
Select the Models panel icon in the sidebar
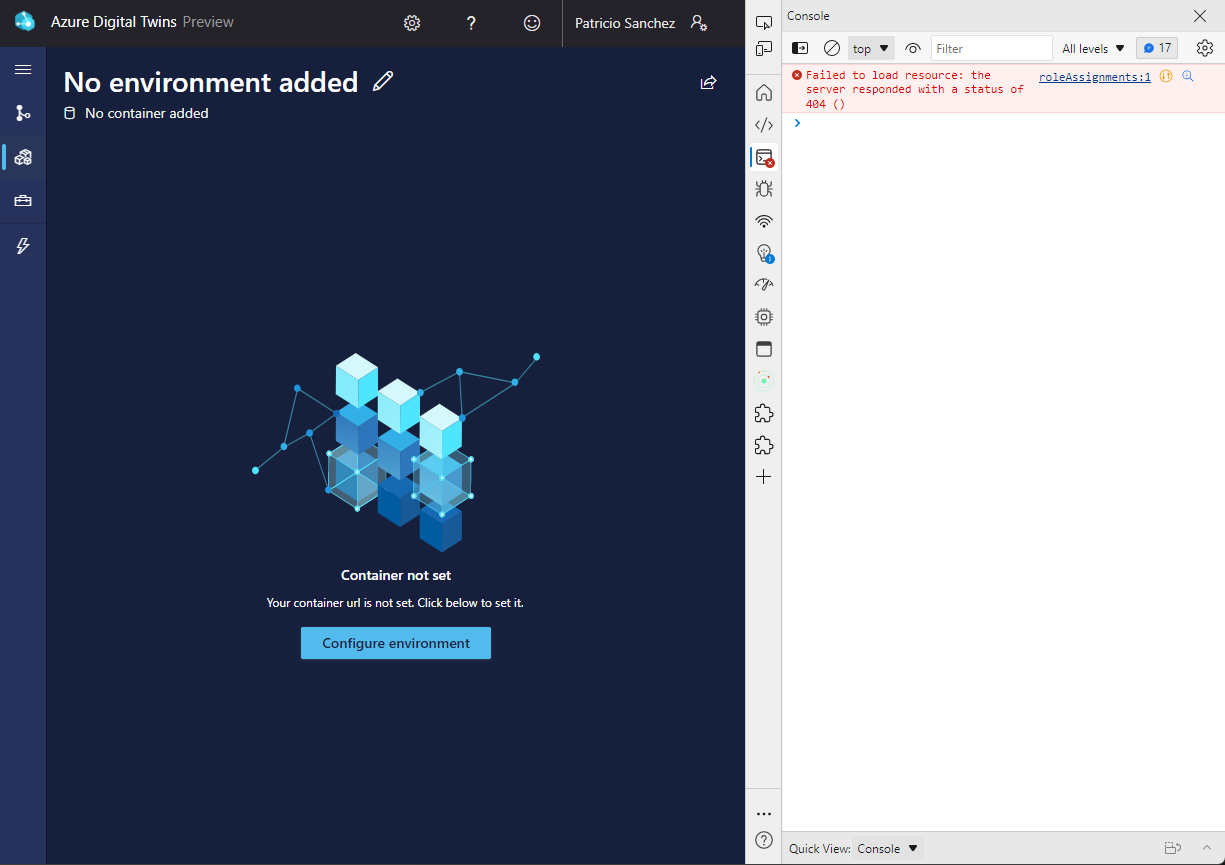[22, 157]
